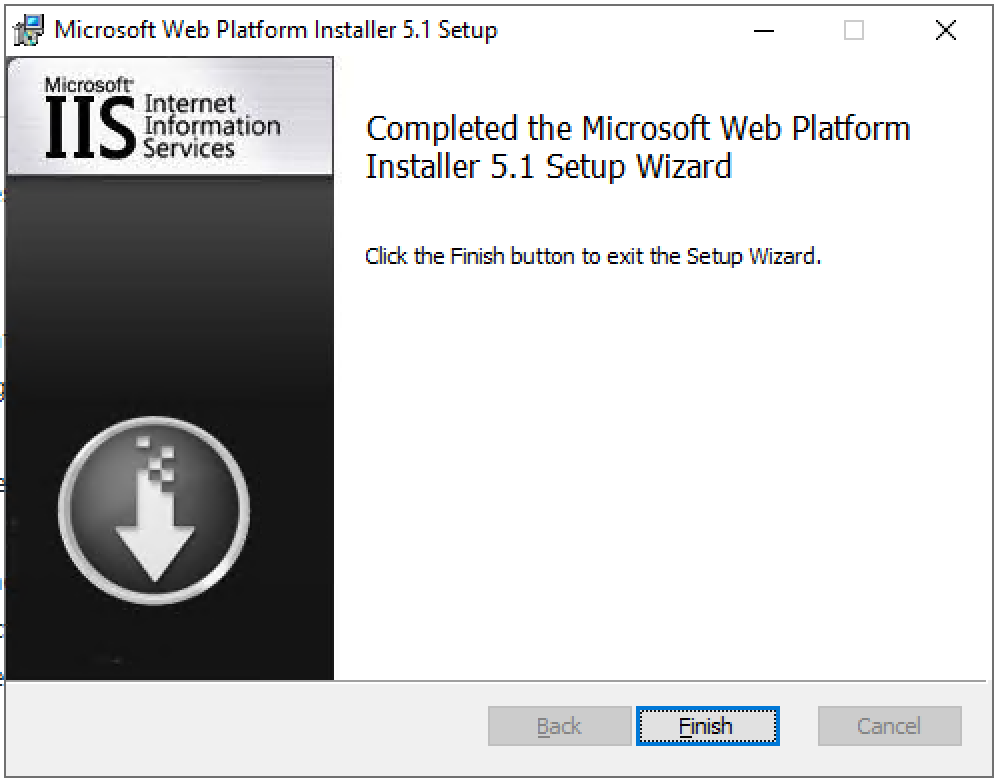Viewport: 996px width, 778px height.
Task: Click empty title bar space beside title
Action: (x=620, y=30)
